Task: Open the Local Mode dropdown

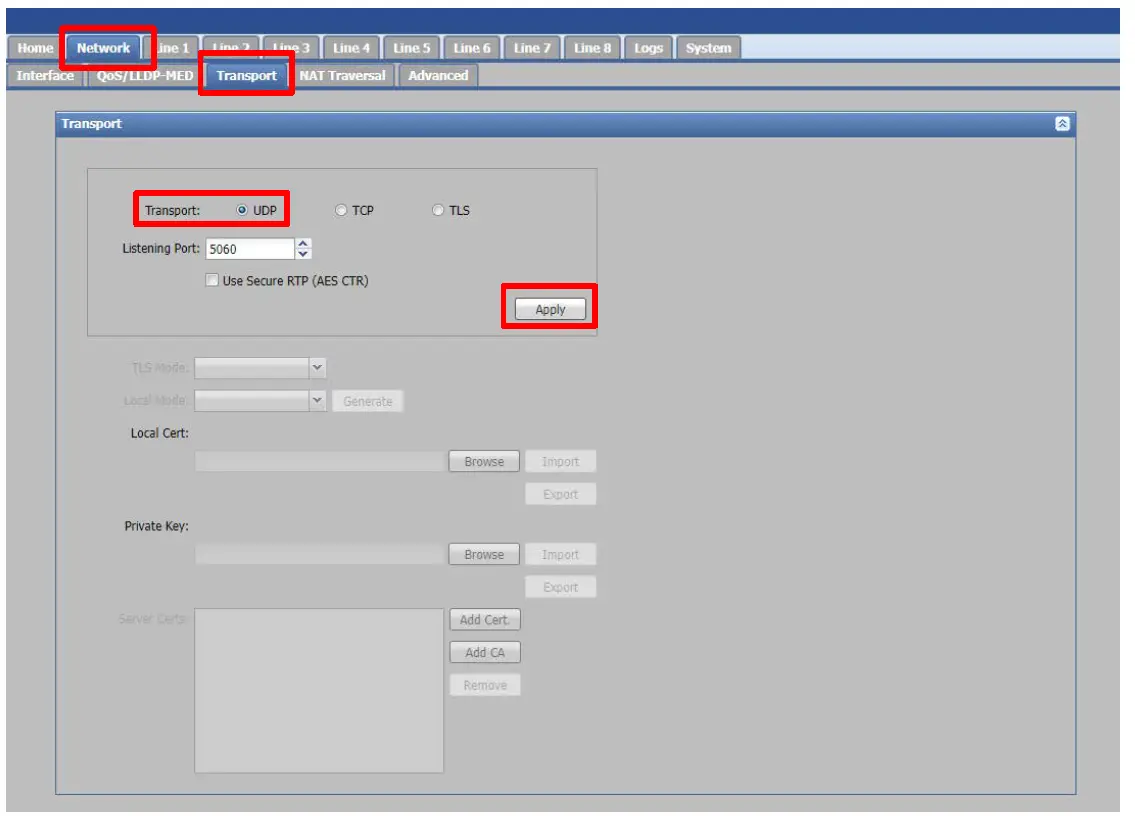Action: point(260,400)
